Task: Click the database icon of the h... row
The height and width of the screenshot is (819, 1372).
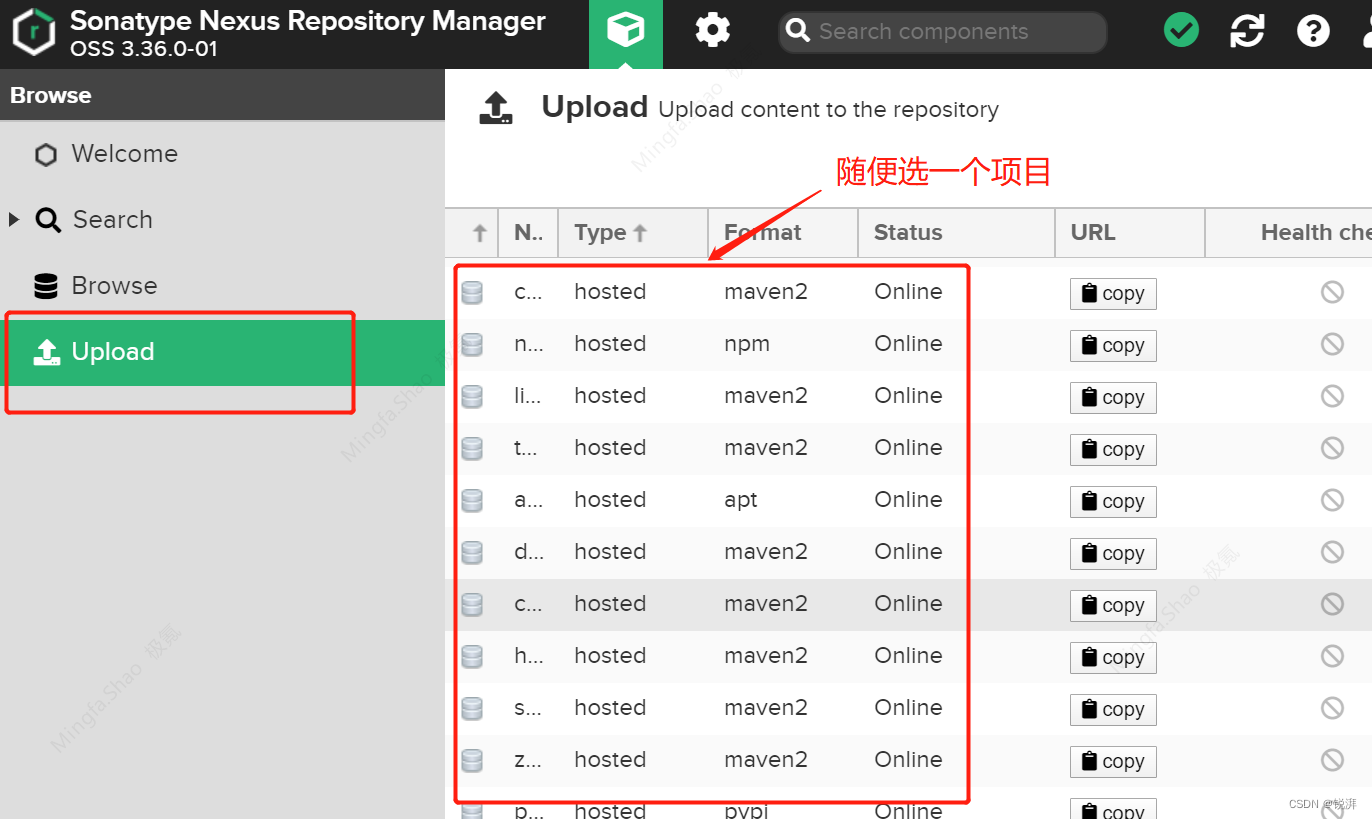Action: coord(472,656)
